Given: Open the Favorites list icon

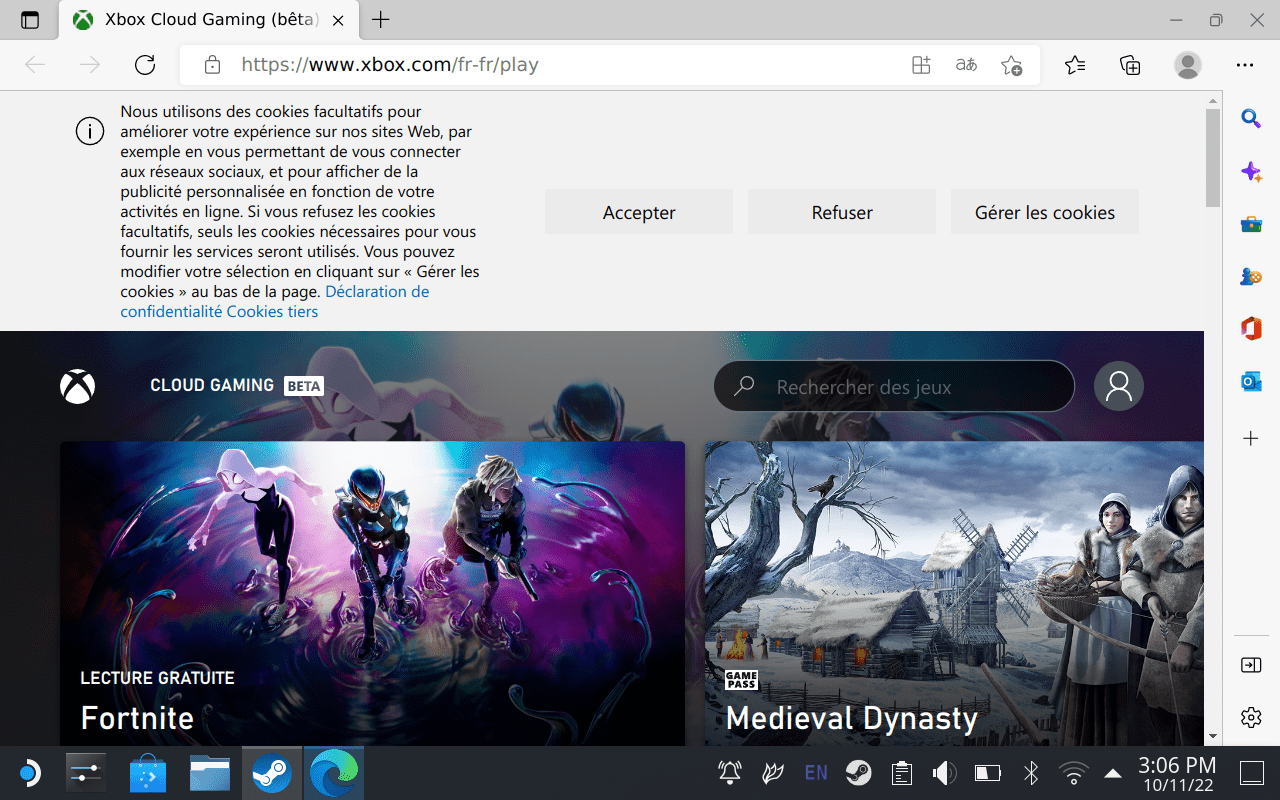Looking at the screenshot, I should pos(1075,65).
